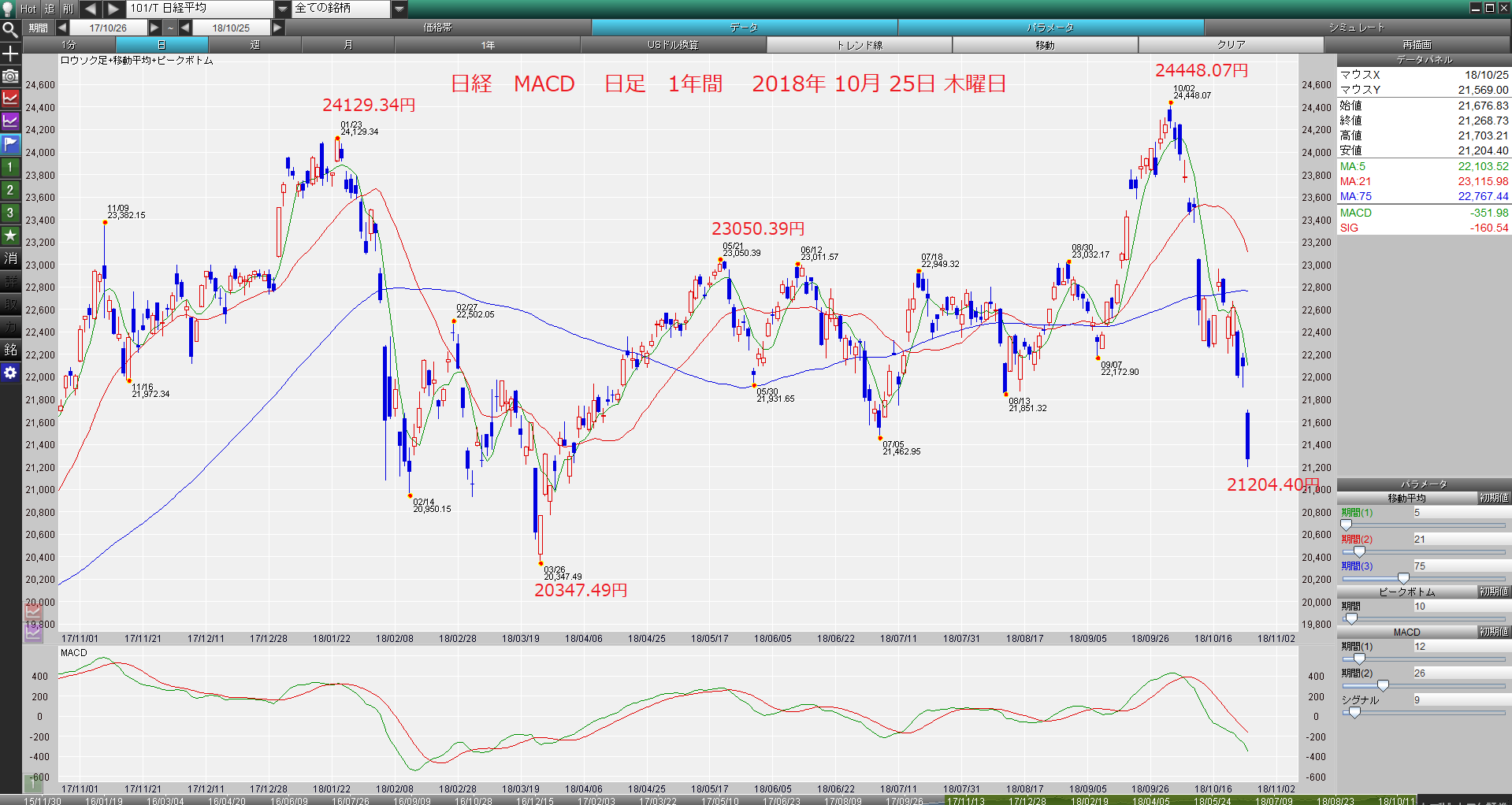Click the start date field 17/10/26

(x=108, y=28)
